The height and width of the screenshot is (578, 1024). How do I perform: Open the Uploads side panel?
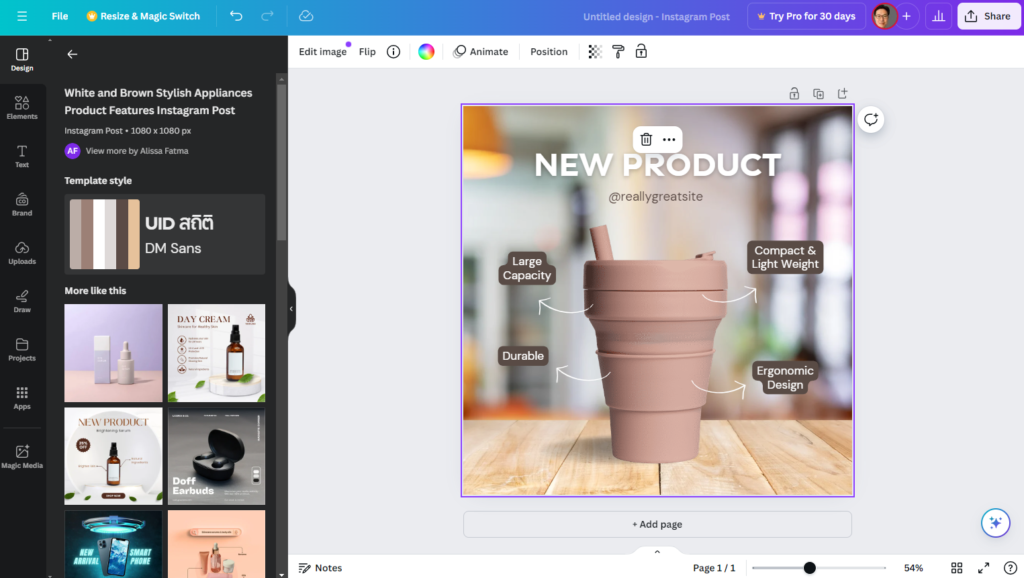22,253
